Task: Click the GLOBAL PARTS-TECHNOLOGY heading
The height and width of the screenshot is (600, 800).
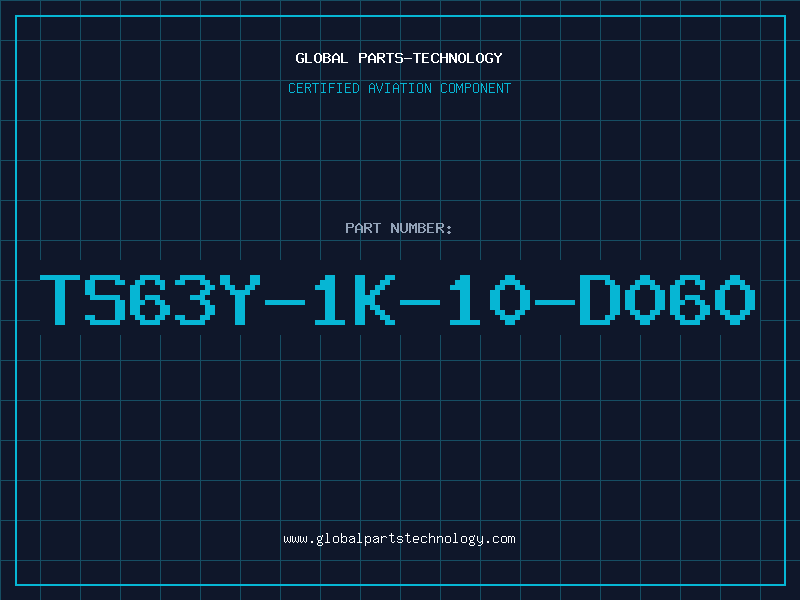Action: [x=399, y=58]
